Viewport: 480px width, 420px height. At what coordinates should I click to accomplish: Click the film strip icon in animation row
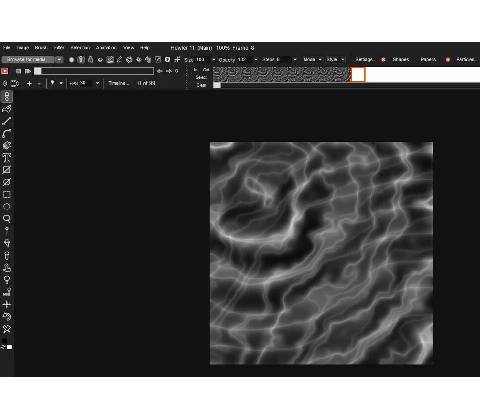[x=15, y=83]
